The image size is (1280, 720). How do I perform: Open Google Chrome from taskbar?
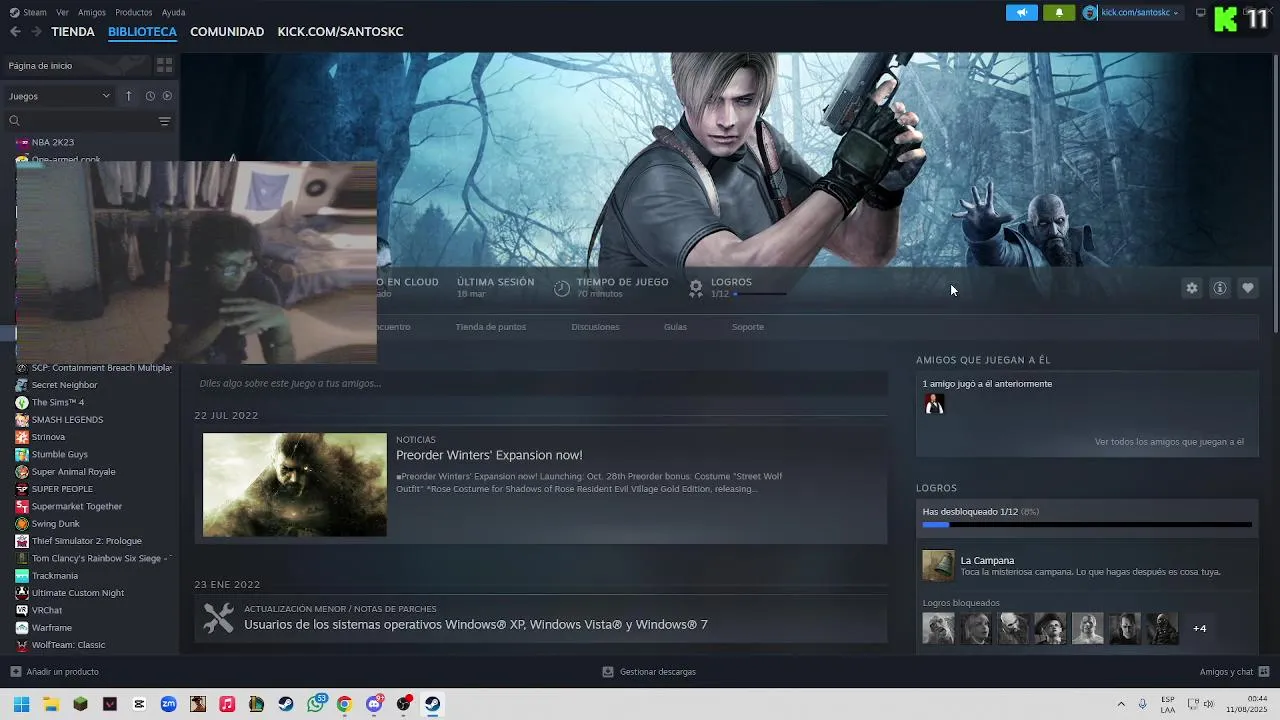coord(345,704)
